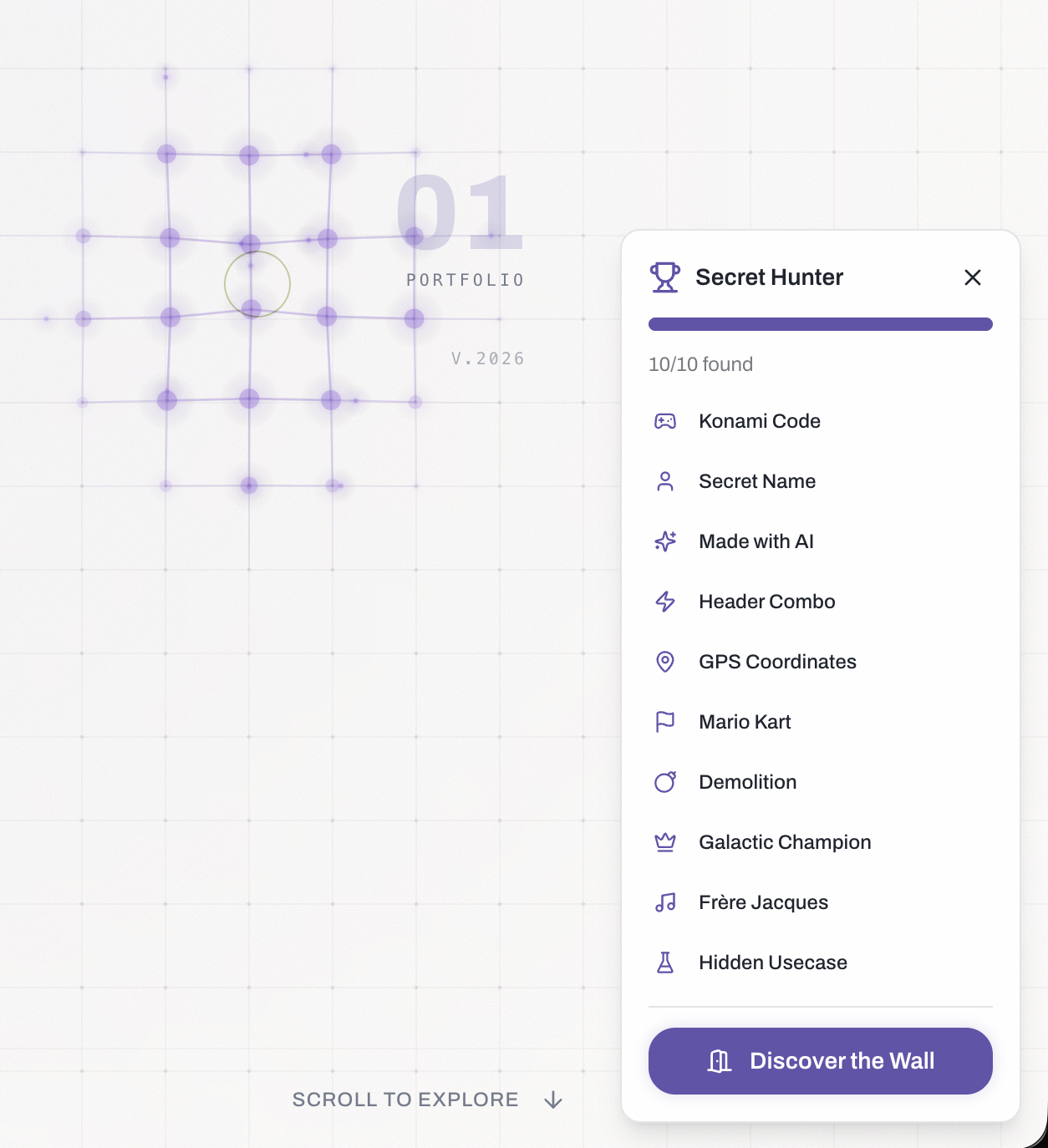Select the sparkles icon for Made with AI
Viewport: 1048px width, 1148px height.
665,541
